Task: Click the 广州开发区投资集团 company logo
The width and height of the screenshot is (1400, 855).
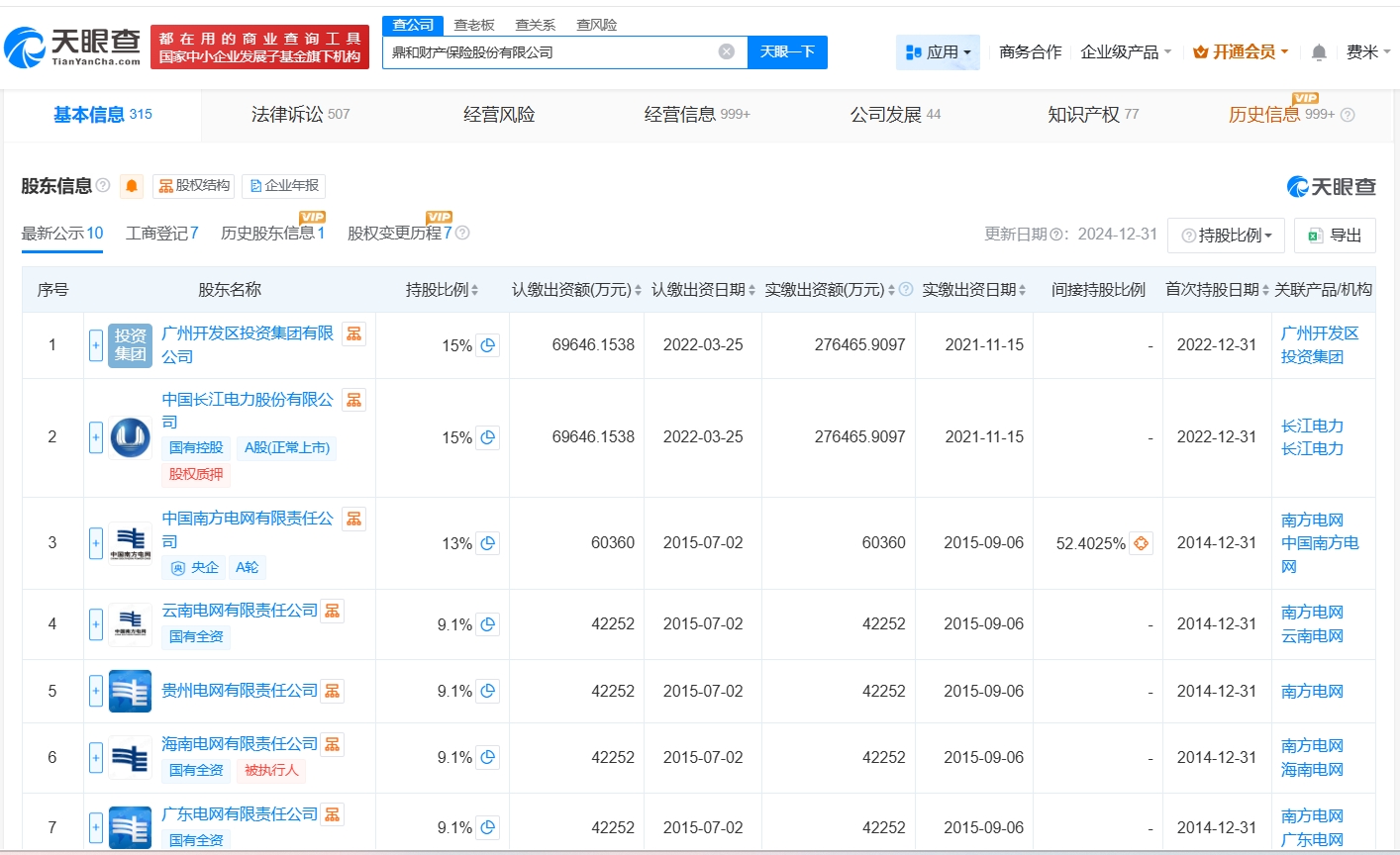Action: click(x=130, y=345)
